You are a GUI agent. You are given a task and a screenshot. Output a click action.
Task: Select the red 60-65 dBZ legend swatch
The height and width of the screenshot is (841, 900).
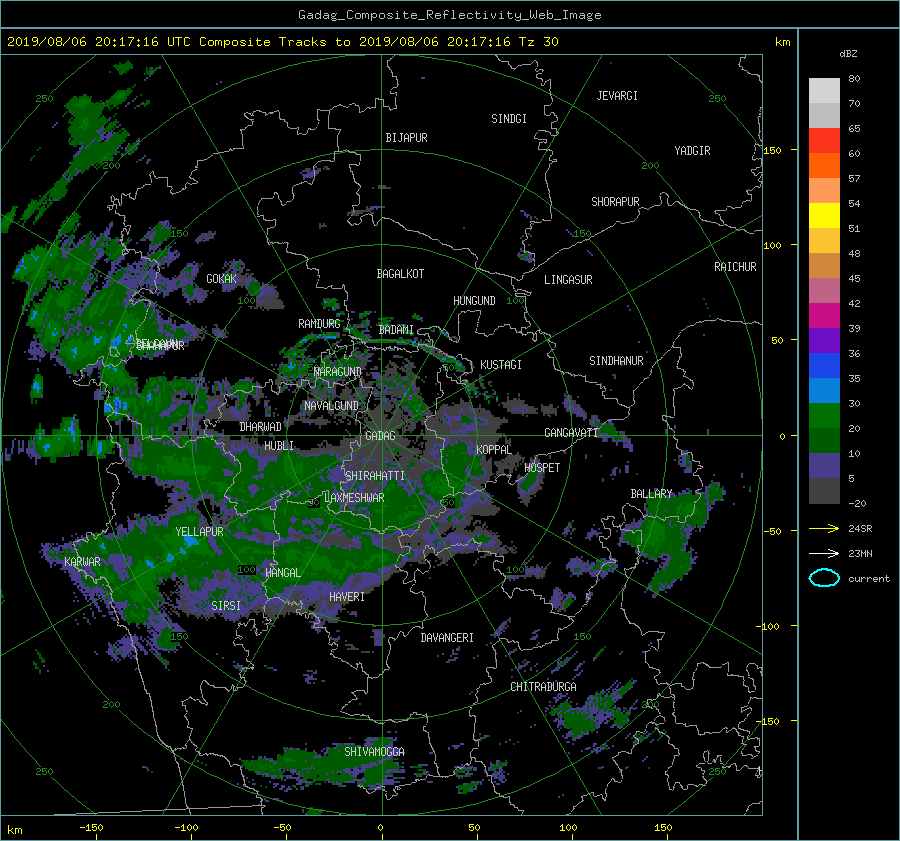pos(824,140)
